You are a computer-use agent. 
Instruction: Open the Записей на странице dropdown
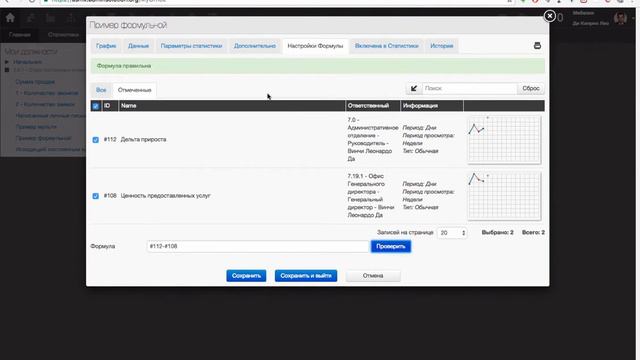(x=451, y=233)
